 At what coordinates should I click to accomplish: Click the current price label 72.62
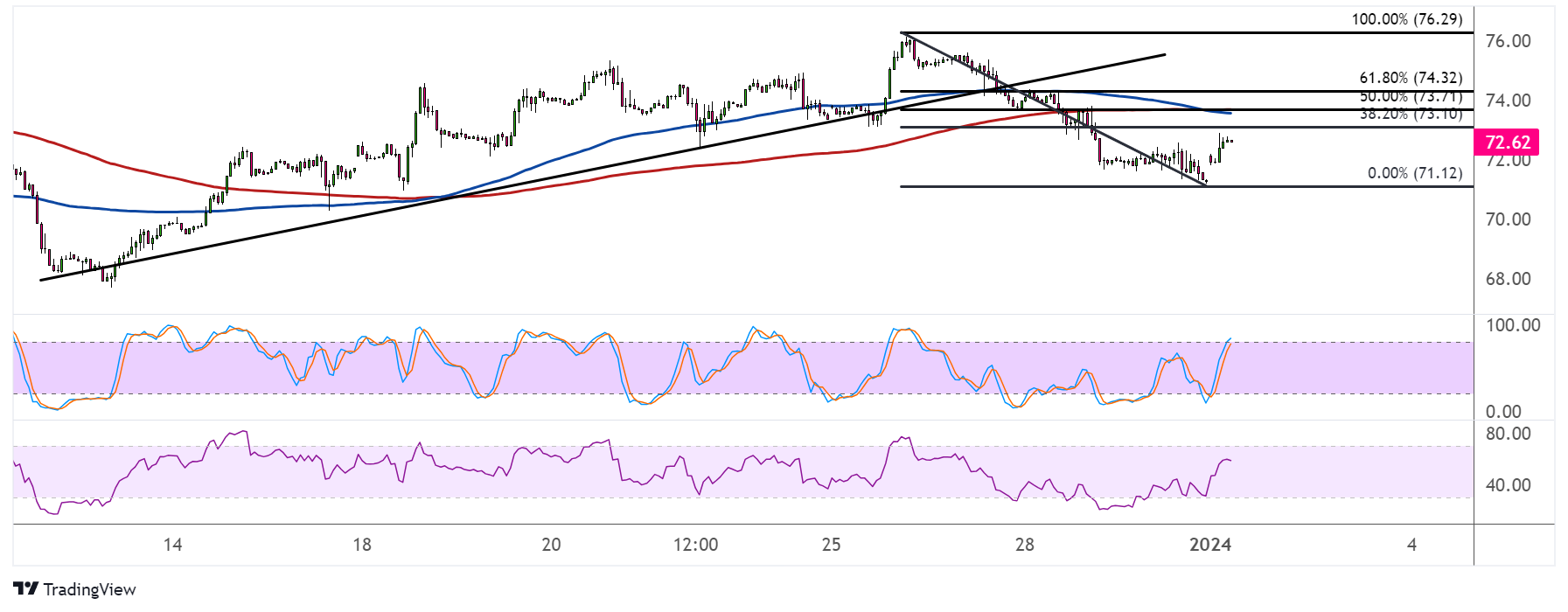click(x=1508, y=143)
